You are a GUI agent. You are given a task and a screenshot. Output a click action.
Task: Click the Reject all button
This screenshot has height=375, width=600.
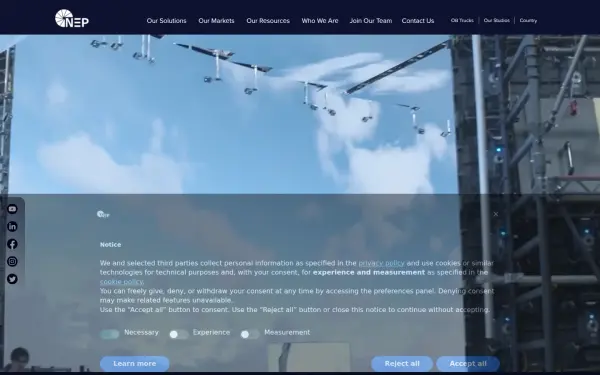pos(402,364)
